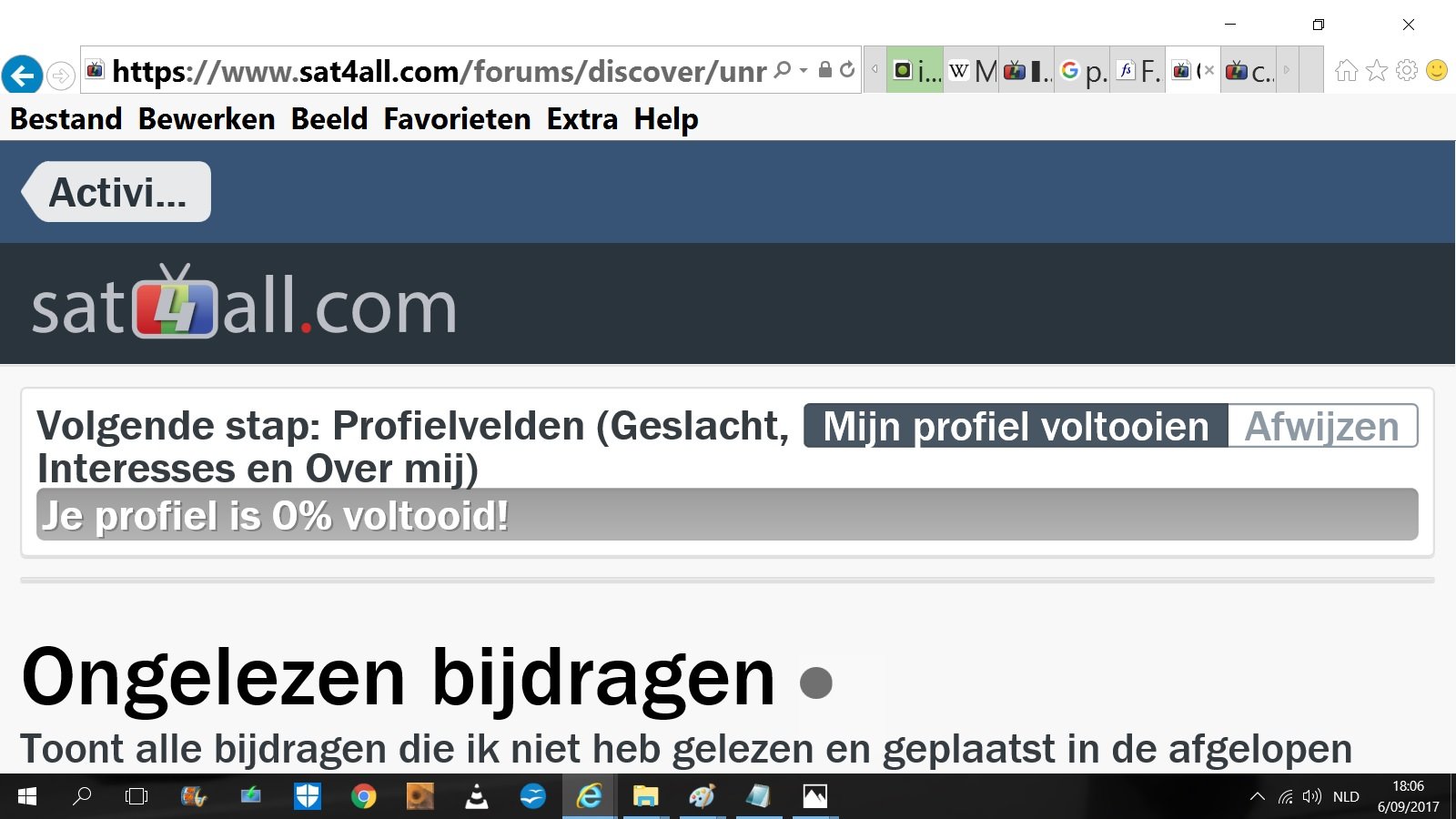Switch to the Google 'p.' browser tab

tap(1083, 70)
